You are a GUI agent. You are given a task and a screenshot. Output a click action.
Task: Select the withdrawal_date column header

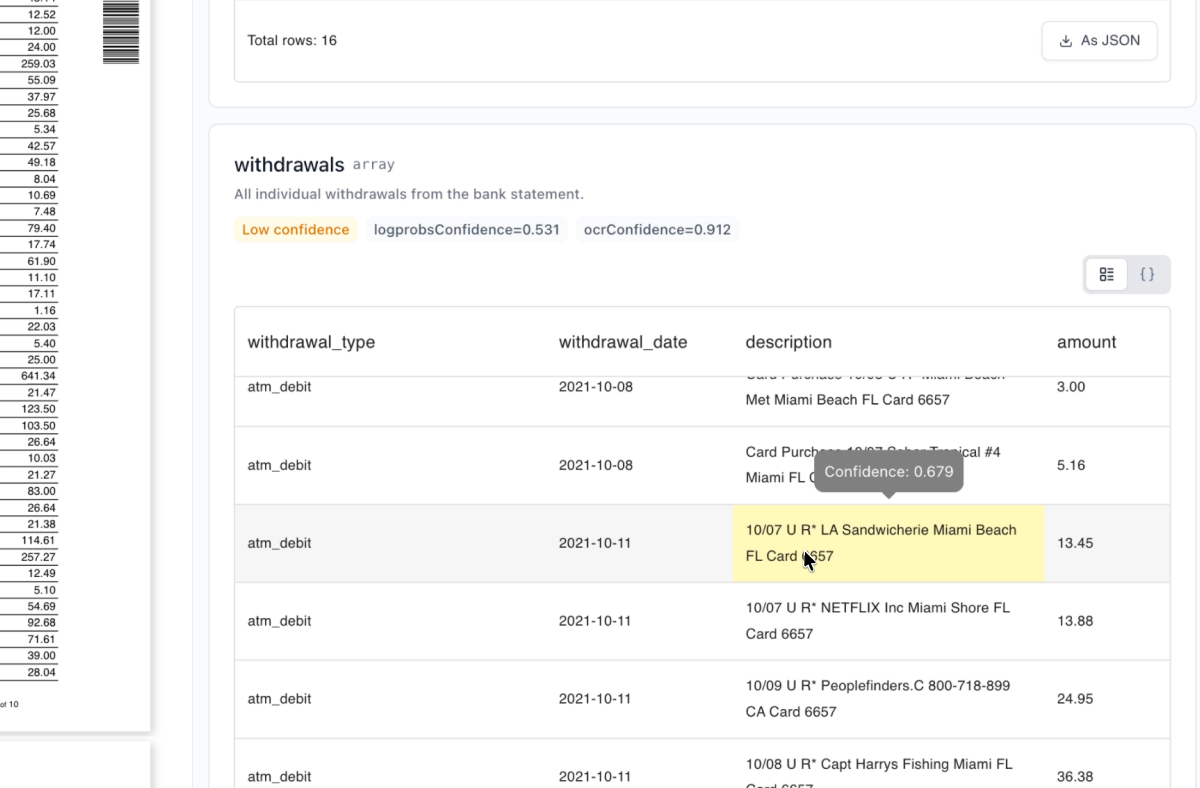[623, 342]
